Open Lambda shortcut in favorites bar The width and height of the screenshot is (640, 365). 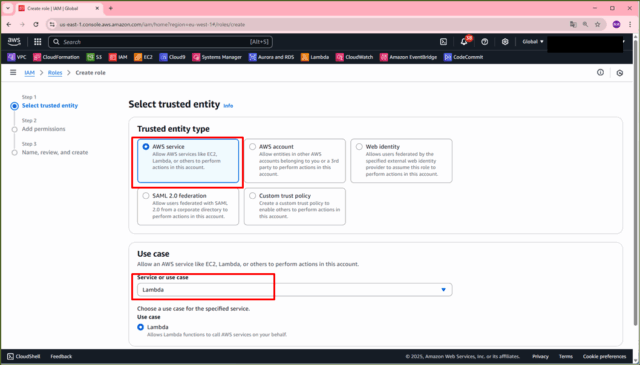(x=315, y=57)
